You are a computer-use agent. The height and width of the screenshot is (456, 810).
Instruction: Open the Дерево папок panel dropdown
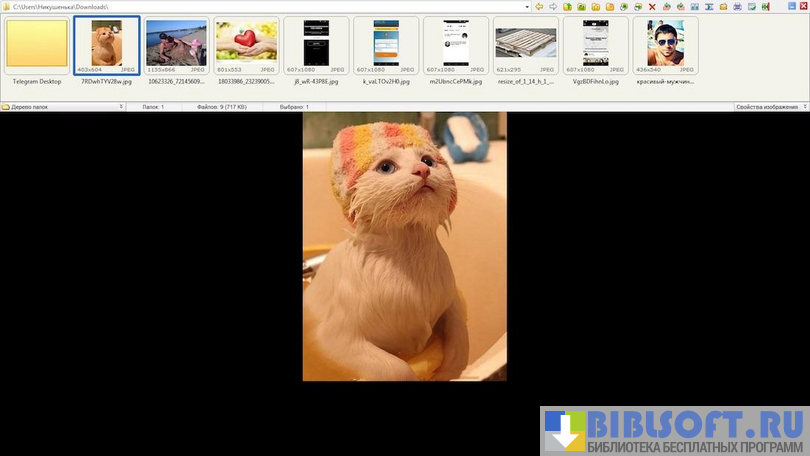121,106
